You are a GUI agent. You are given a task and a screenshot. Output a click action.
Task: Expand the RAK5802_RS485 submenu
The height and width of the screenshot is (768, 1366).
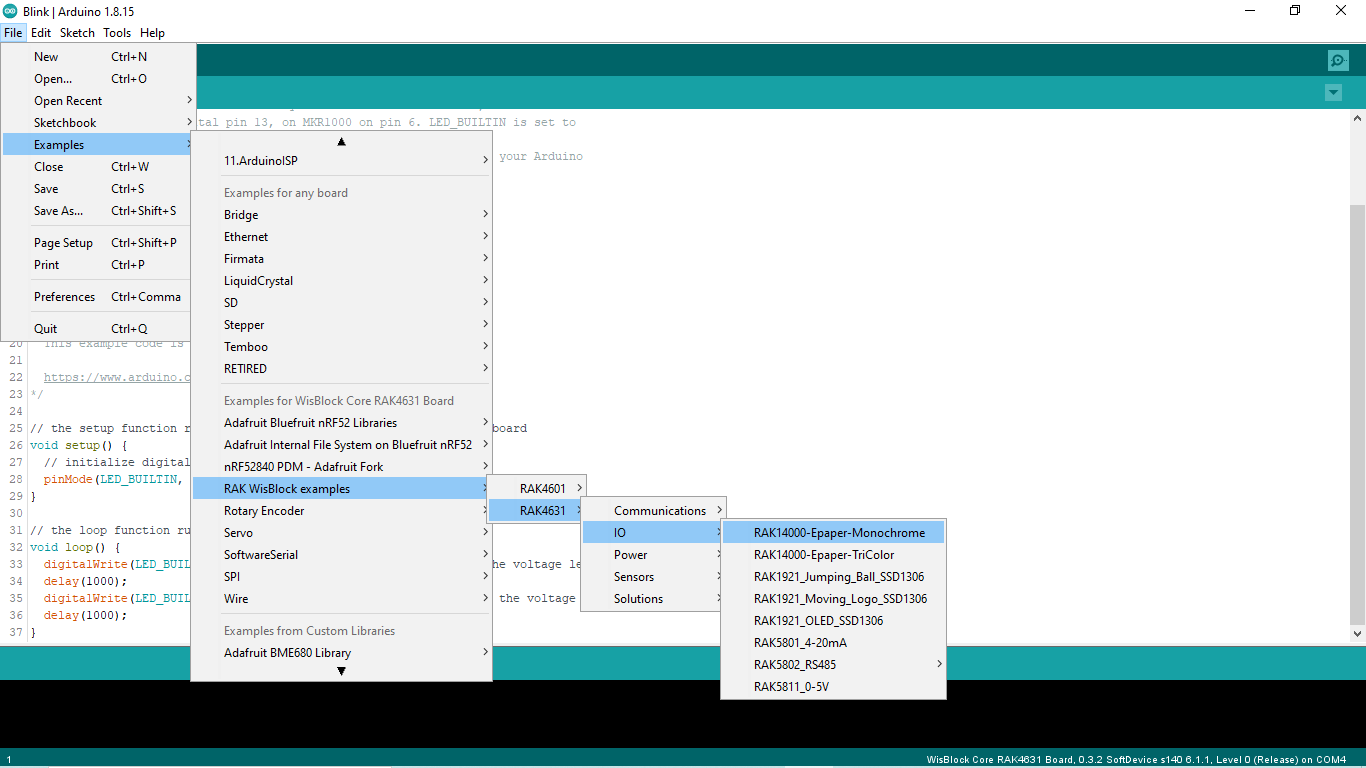pos(834,665)
